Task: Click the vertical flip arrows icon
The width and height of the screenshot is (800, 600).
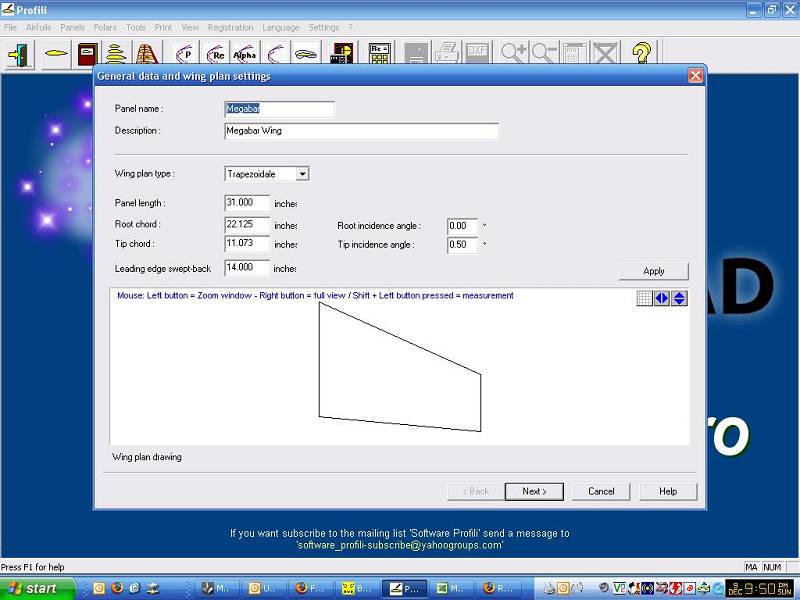Action: [679, 298]
